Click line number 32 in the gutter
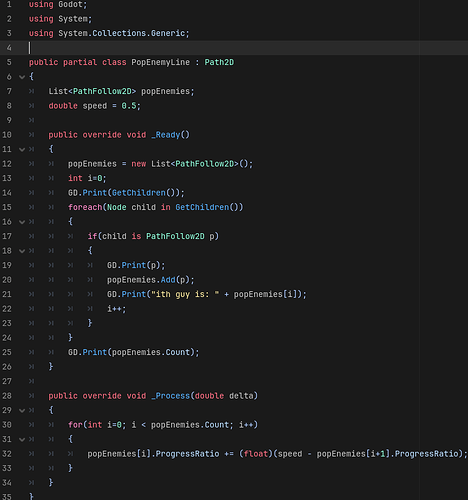 [x=7, y=454]
